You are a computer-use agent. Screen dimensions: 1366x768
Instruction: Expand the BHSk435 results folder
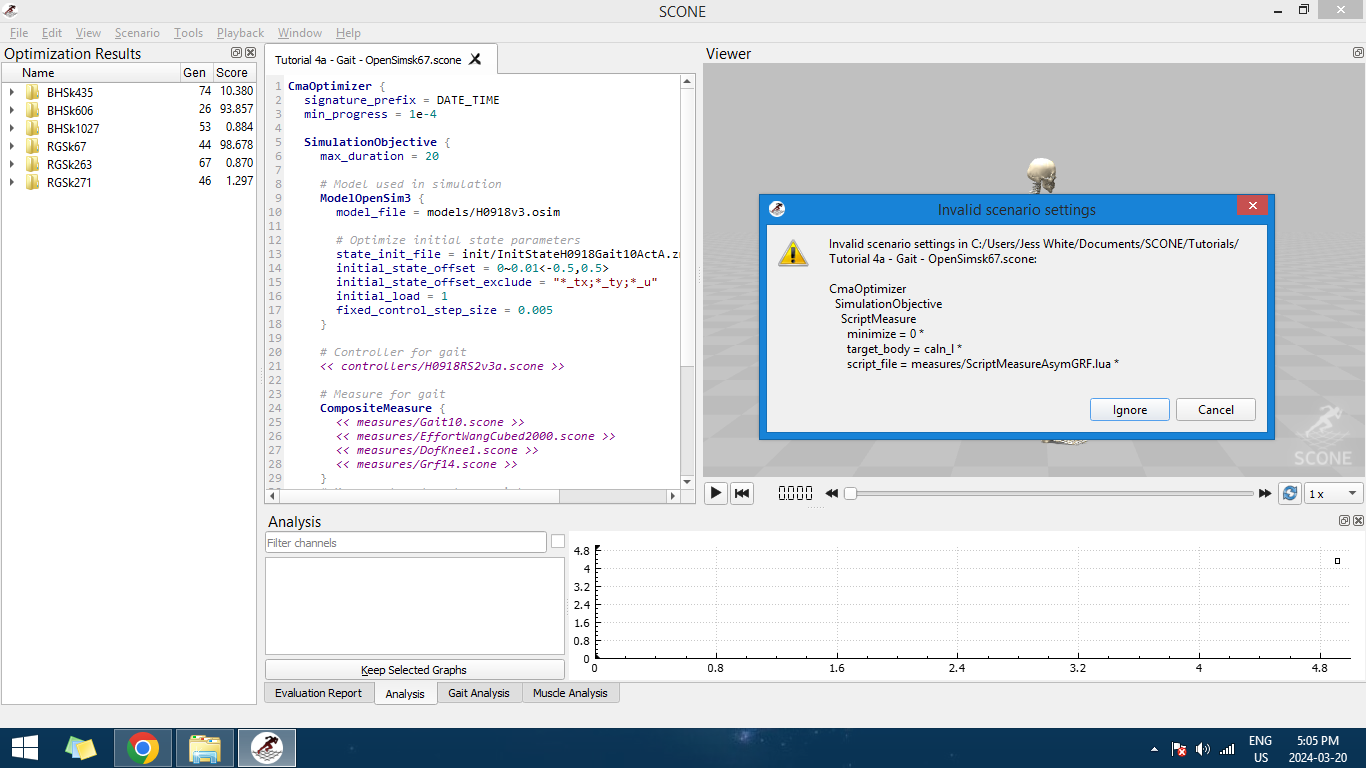coord(12,92)
